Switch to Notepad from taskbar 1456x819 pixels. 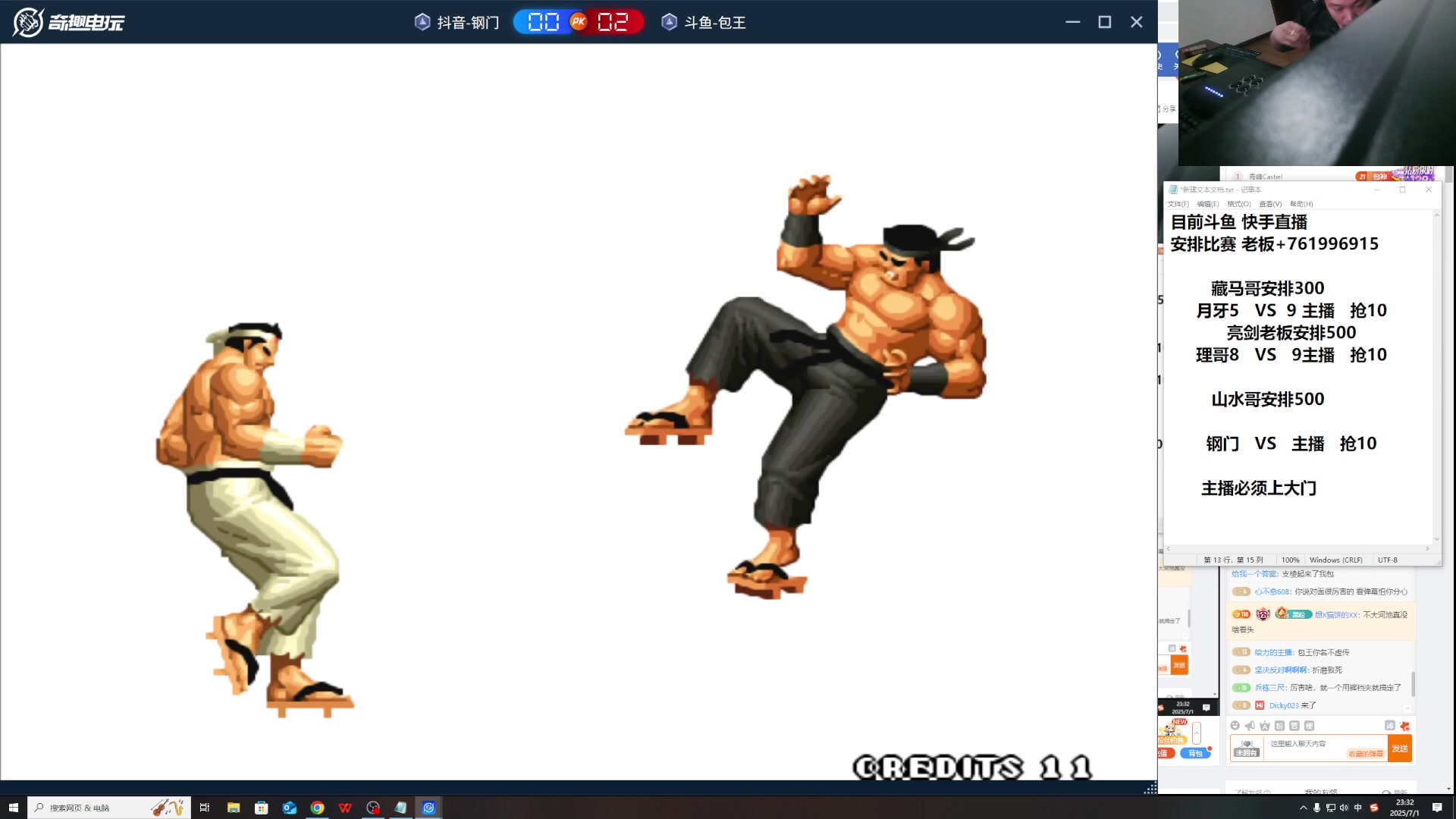coord(400,808)
